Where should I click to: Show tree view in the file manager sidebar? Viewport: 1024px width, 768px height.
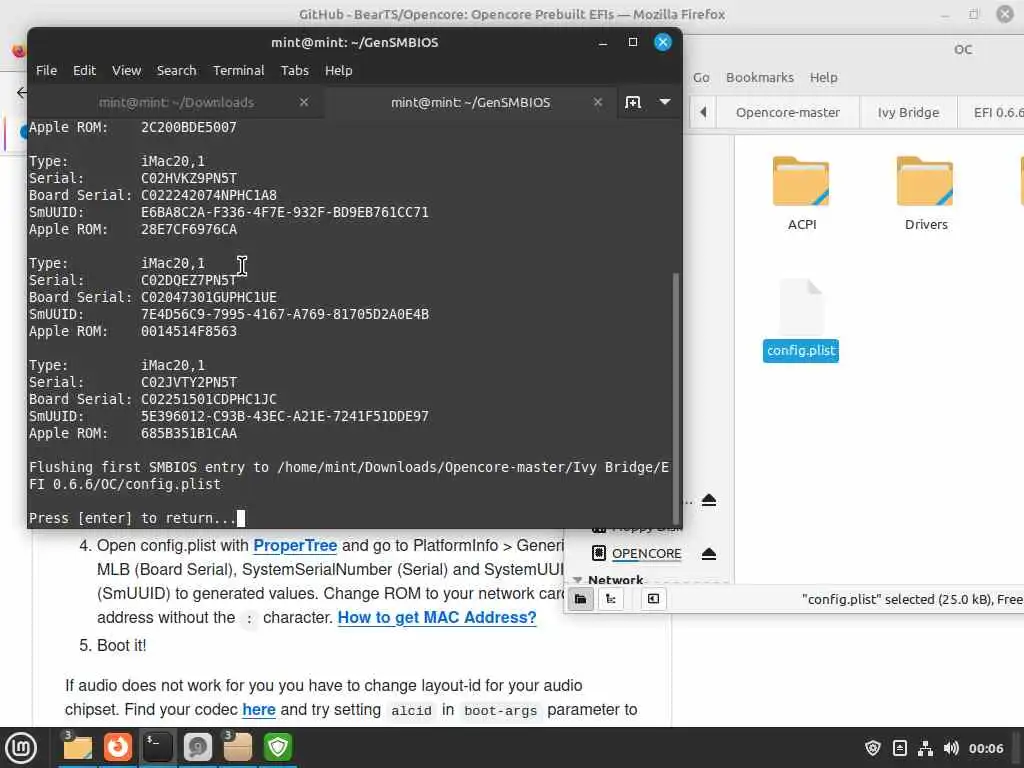[611, 599]
